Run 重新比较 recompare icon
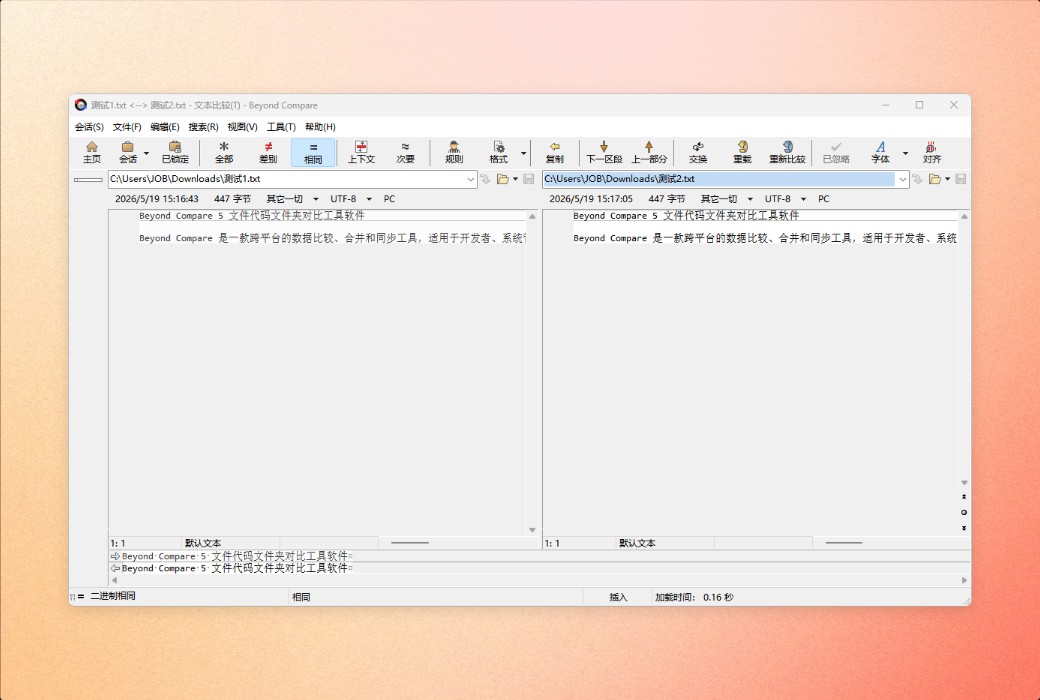Viewport: 1040px width, 700px height. coord(787,152)
